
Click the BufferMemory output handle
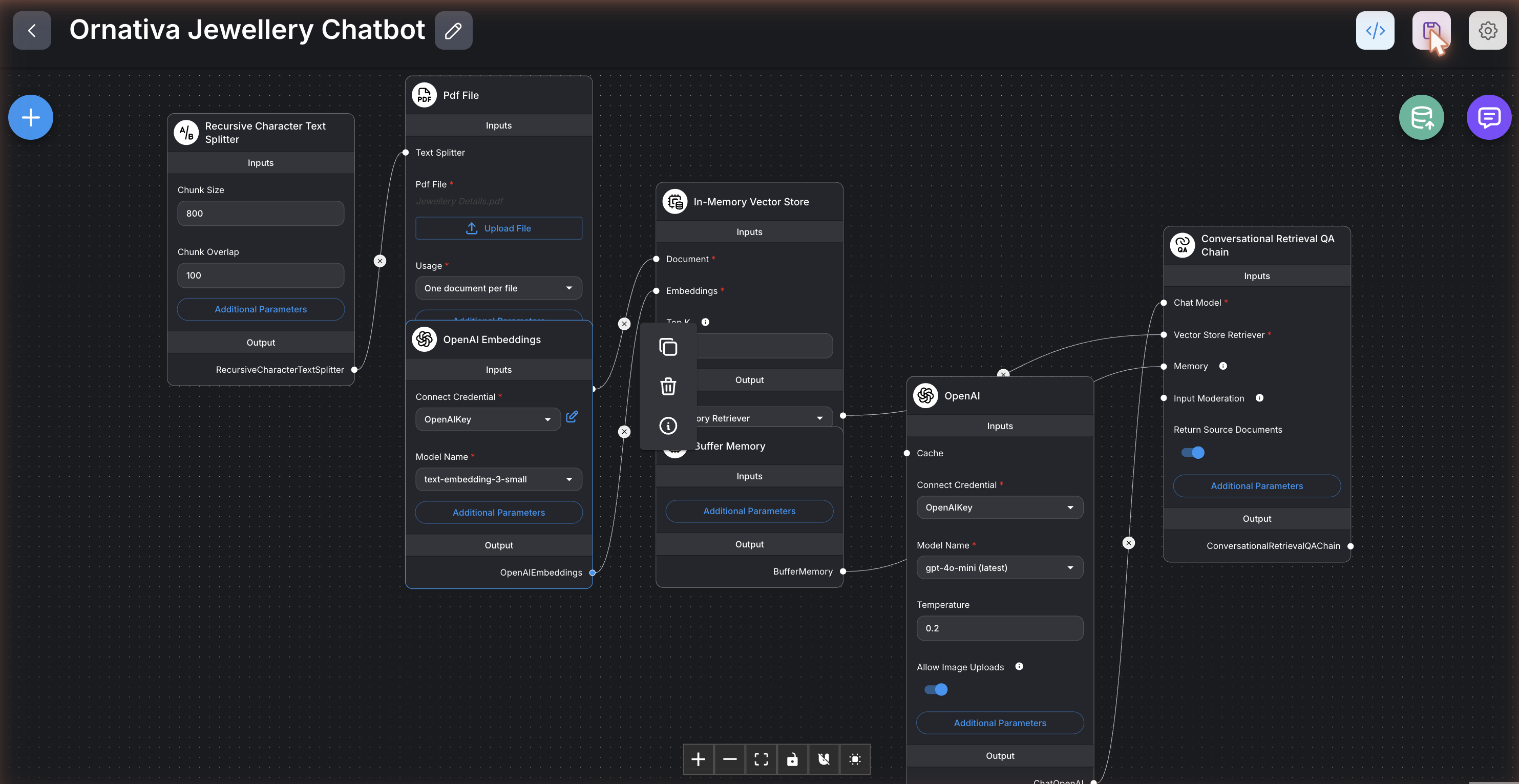[842, 571]
